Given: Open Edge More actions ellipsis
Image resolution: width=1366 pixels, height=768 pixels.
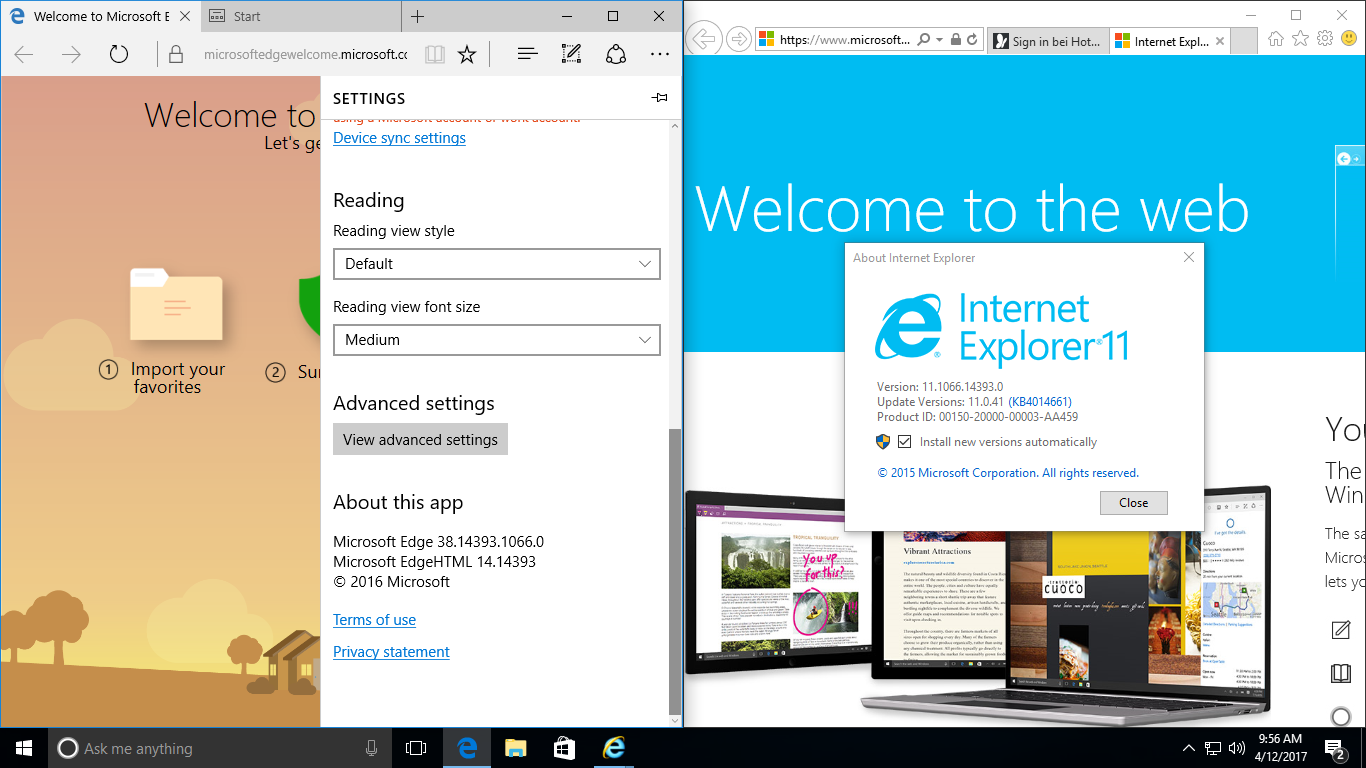Looking at the screenshot, I should click(x=660, y=55).
